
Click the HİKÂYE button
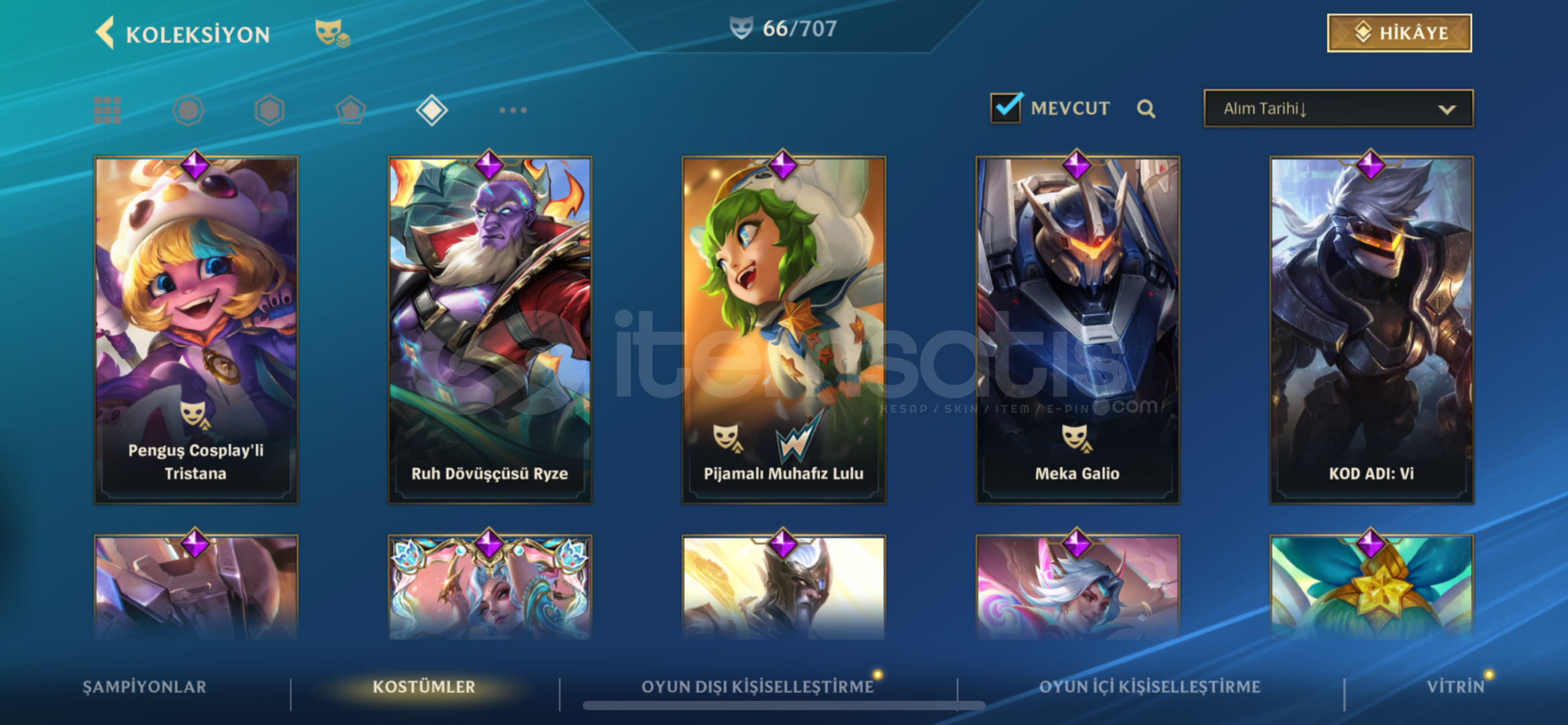[x=1400, y=33]
